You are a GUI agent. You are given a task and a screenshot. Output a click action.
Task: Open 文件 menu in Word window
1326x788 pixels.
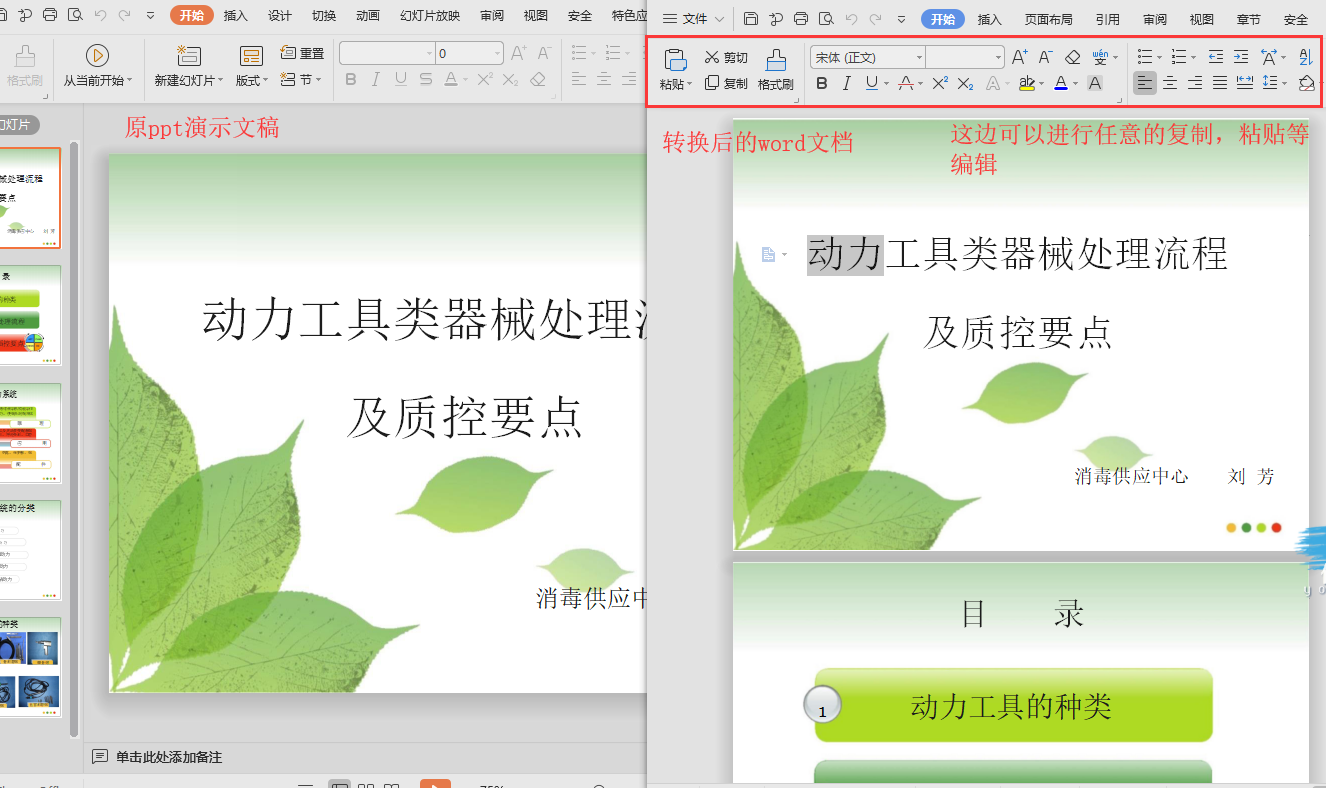click(694, 19)
